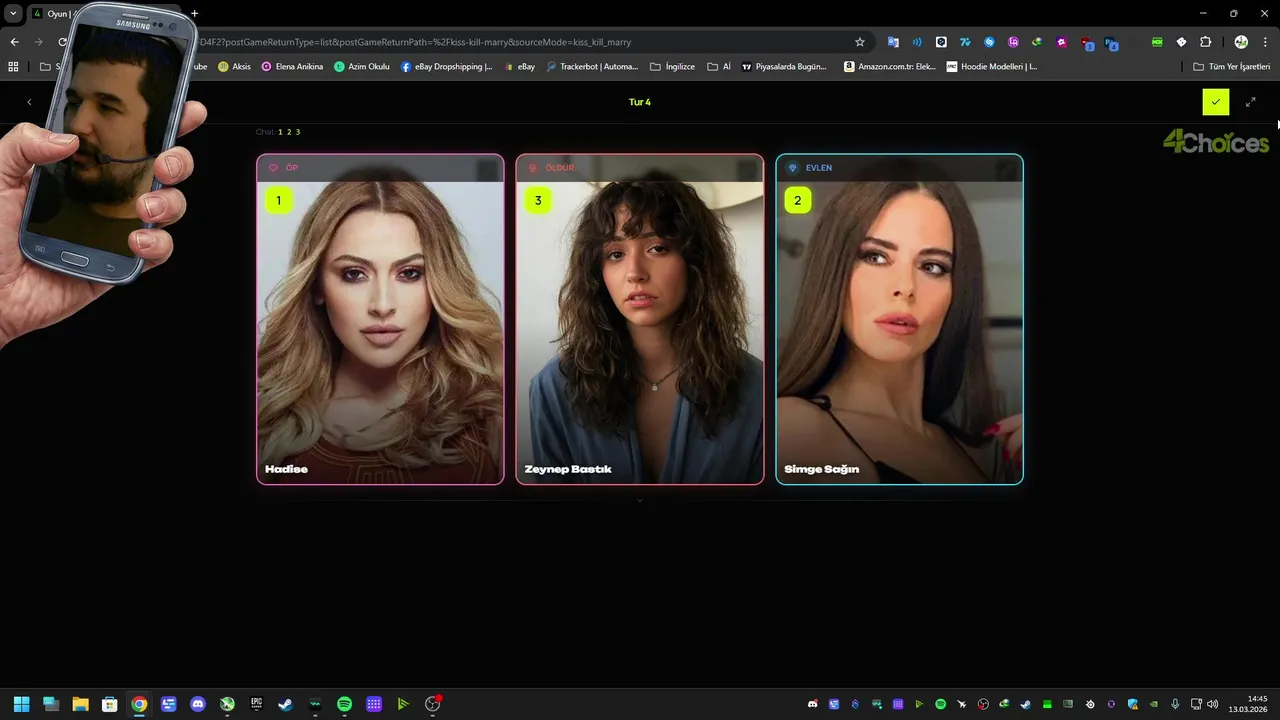Click number badge 1 on Hadise card
The image size is (1280, 720).
[x=278, y=200]
